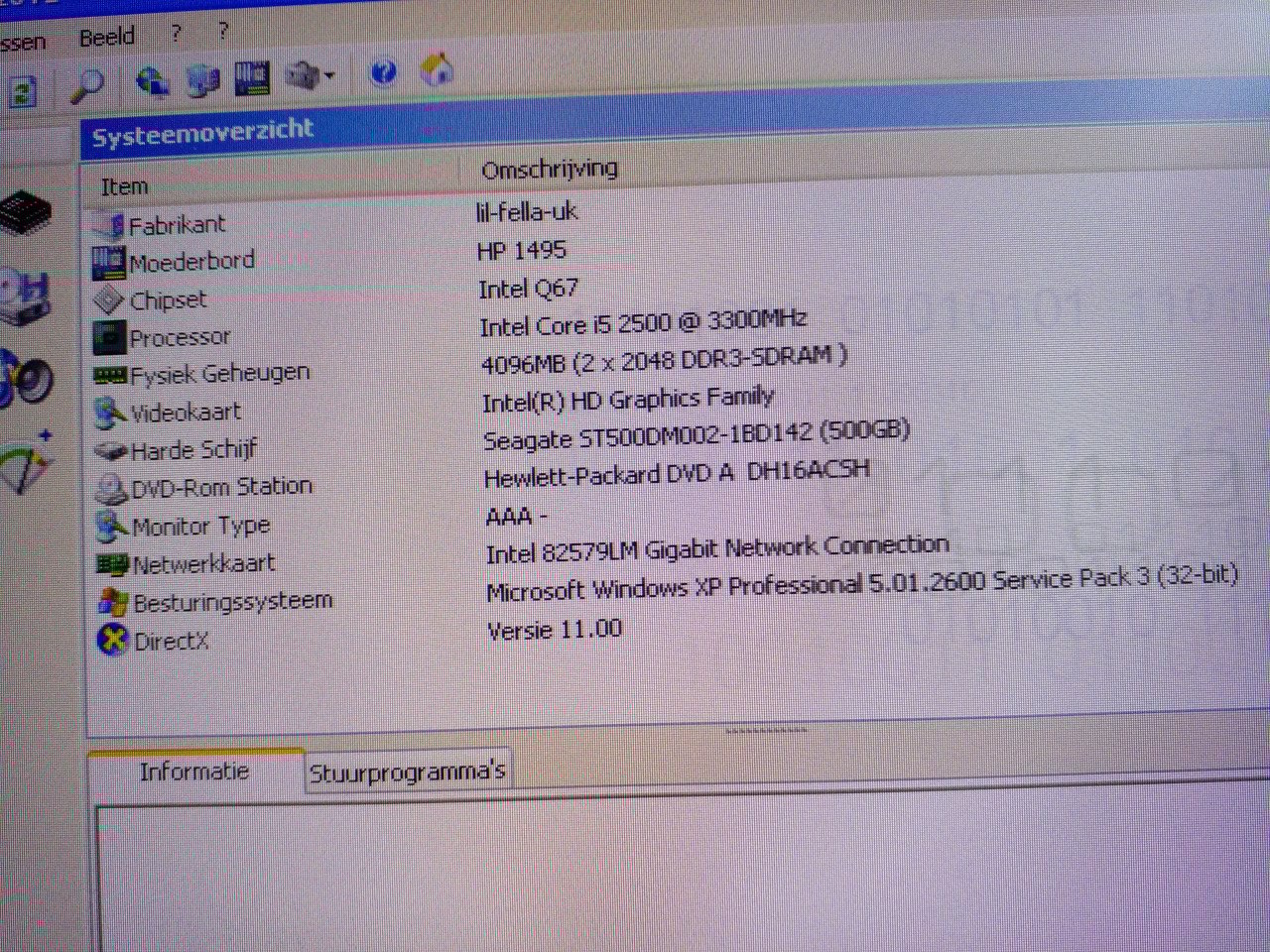Switch to the Informatie tab
Viewport: 1270px width, 952px height.
[x=194, y=771]
